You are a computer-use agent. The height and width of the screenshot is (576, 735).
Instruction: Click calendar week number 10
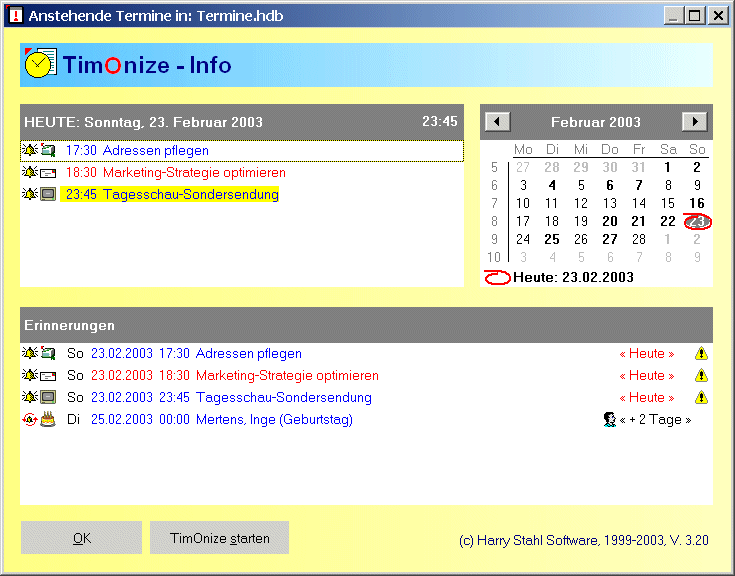[494, 257]
